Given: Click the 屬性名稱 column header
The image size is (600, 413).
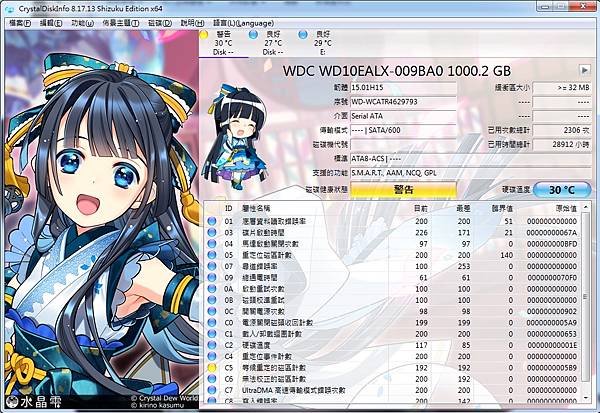Looking at the screenshot, I should click(x=257, y=209).
